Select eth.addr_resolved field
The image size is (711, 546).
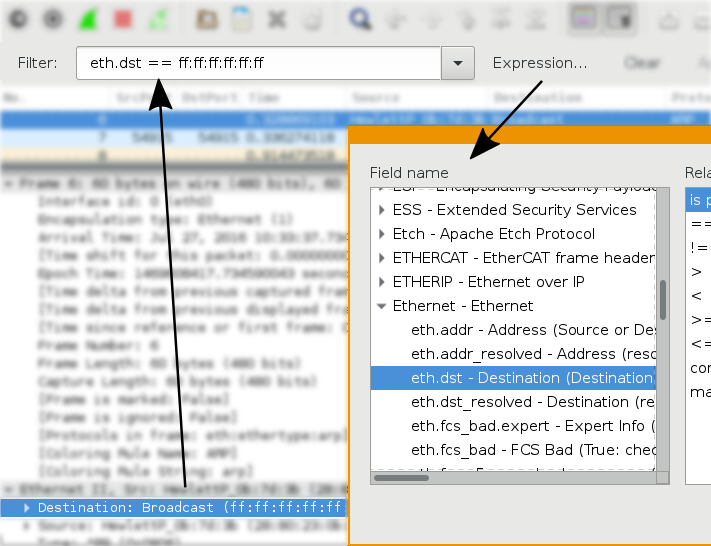[x=513, y=354]
